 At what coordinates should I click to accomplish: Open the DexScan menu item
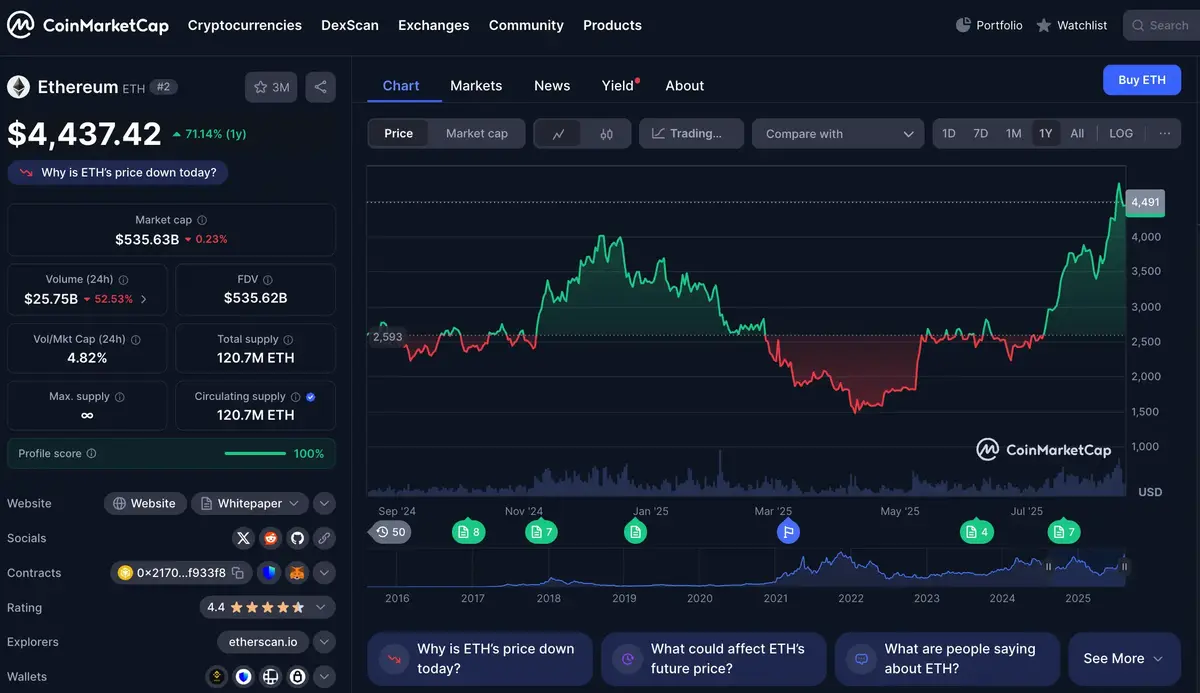pos(350,25)
